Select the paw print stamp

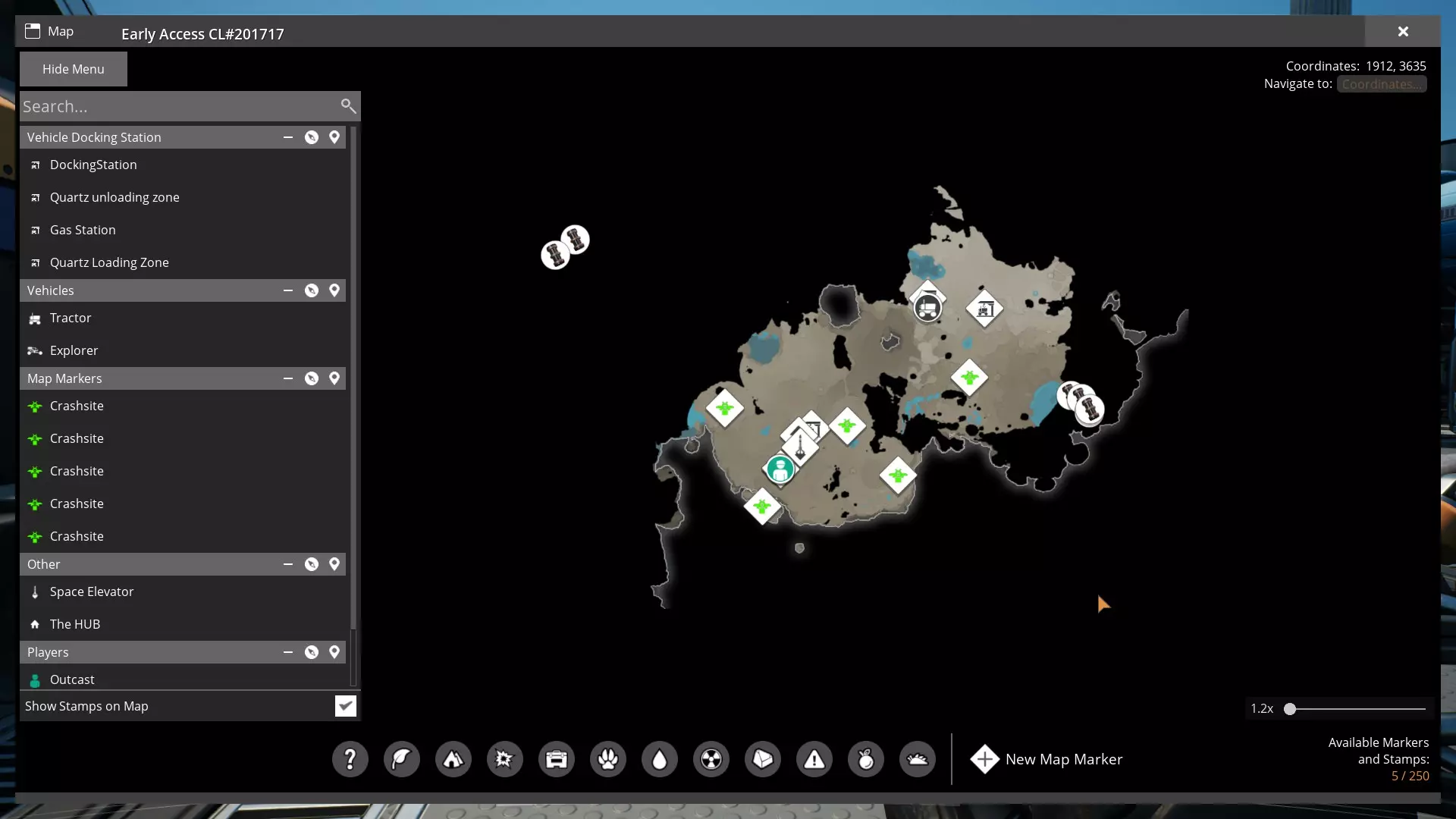coord(607,759)
